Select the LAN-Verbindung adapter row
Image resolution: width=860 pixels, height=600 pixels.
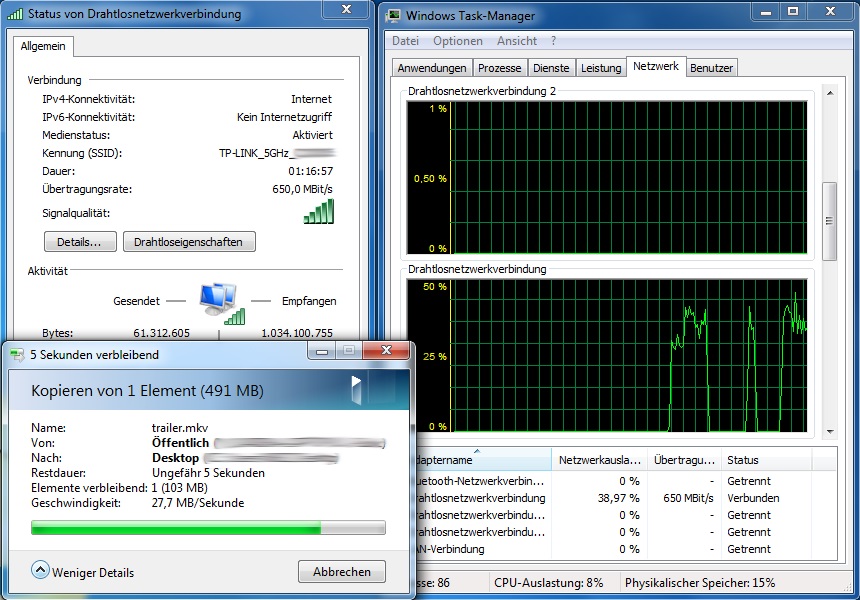click(625, 549)
